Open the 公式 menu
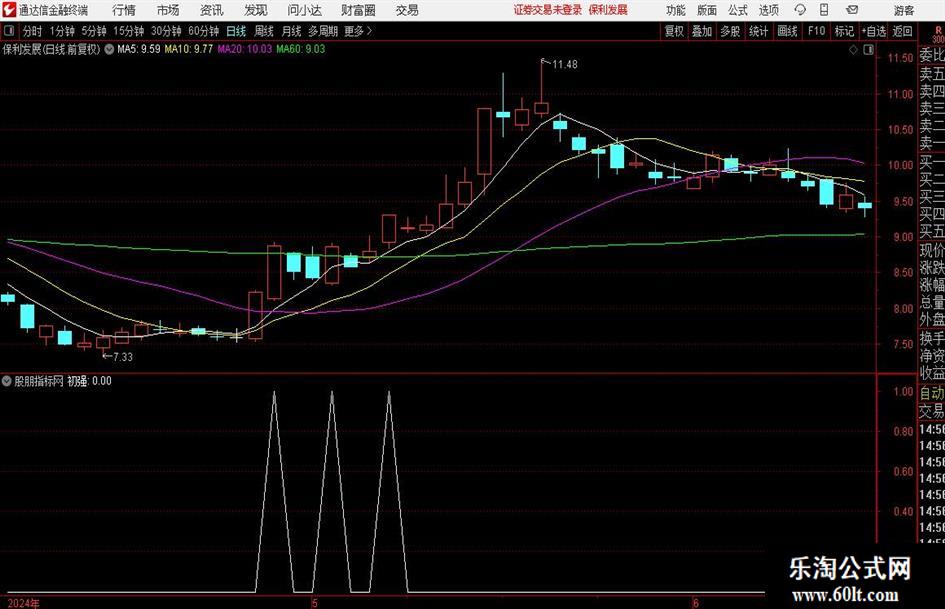The image size is (945, 609). point(738,10)
